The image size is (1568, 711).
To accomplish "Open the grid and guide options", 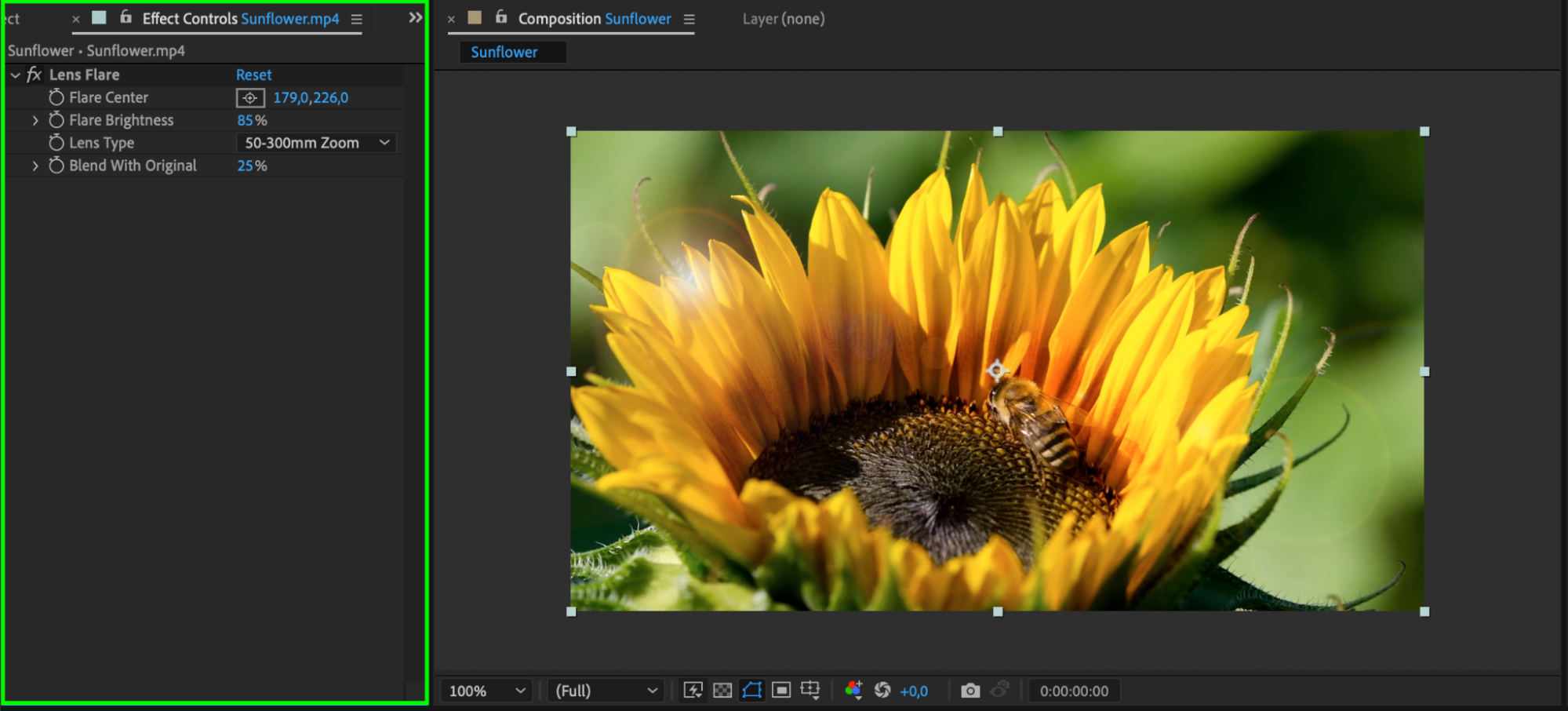I will tap(810, 691).
